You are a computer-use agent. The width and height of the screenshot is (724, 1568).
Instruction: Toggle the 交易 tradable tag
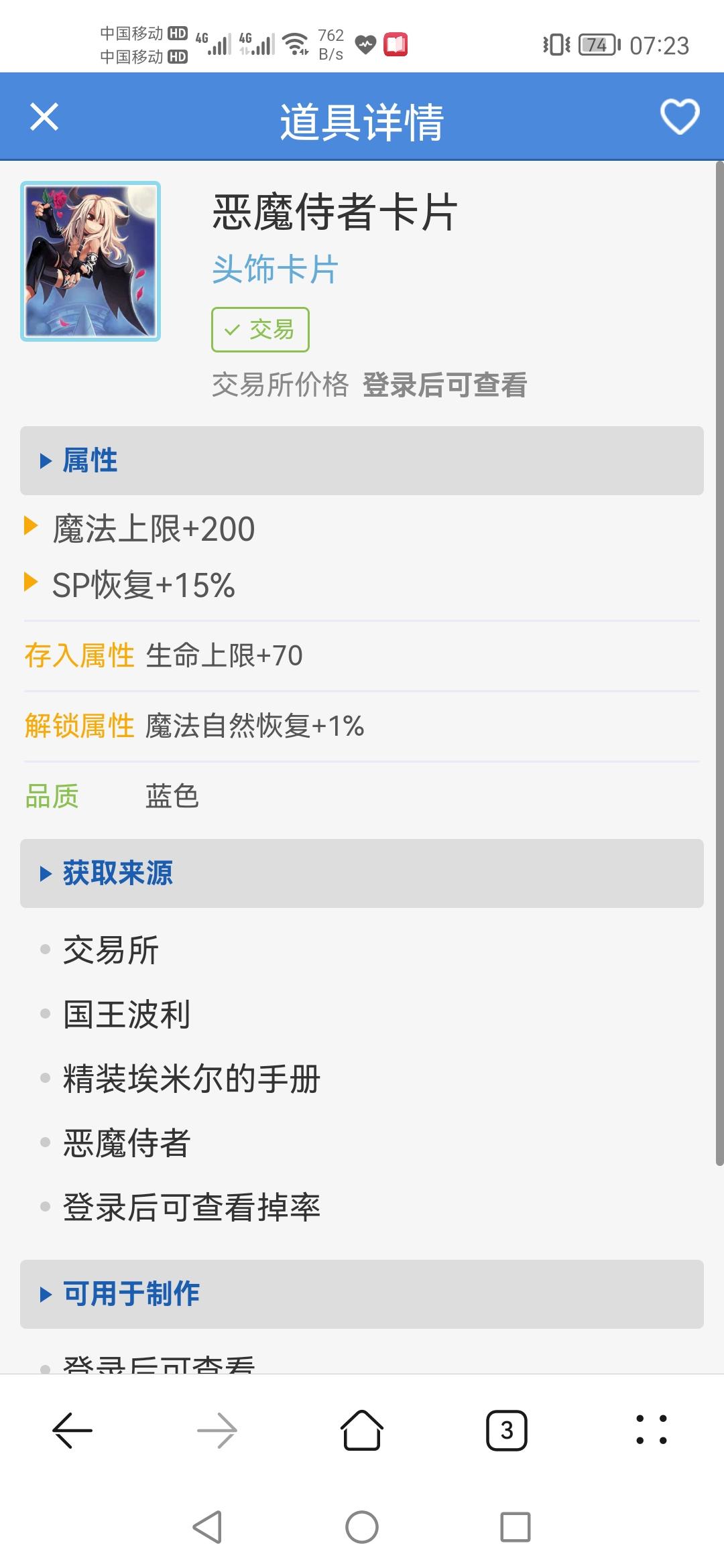260,330
